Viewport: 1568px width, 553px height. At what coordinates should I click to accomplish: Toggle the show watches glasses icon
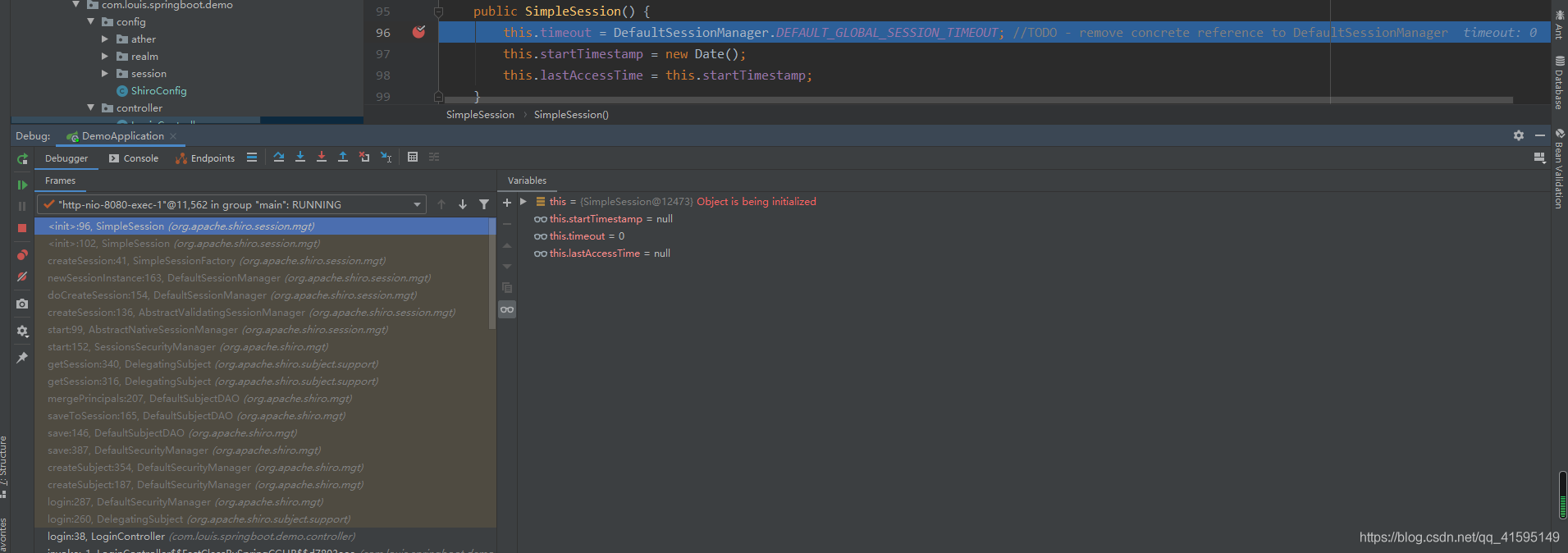507,309
